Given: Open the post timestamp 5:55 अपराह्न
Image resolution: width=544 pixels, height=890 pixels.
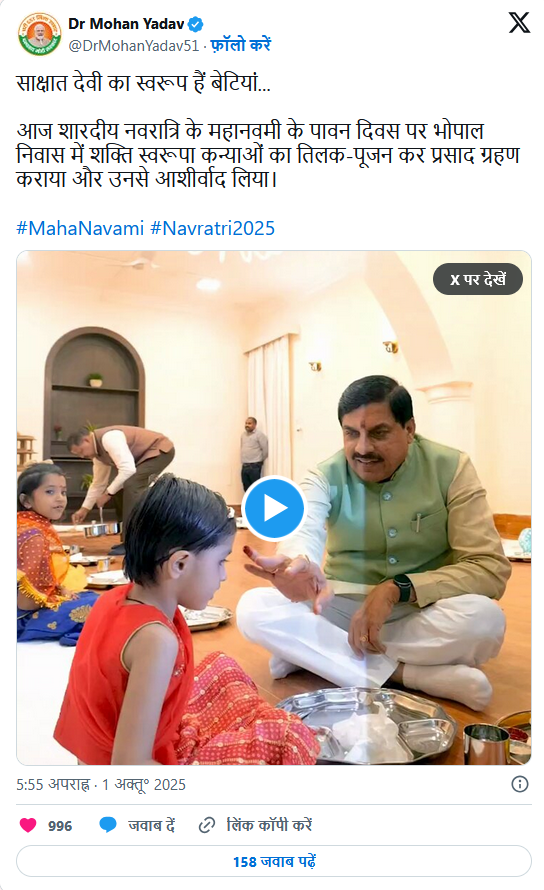Looking at the screenshot, I should tap(53, 784).
